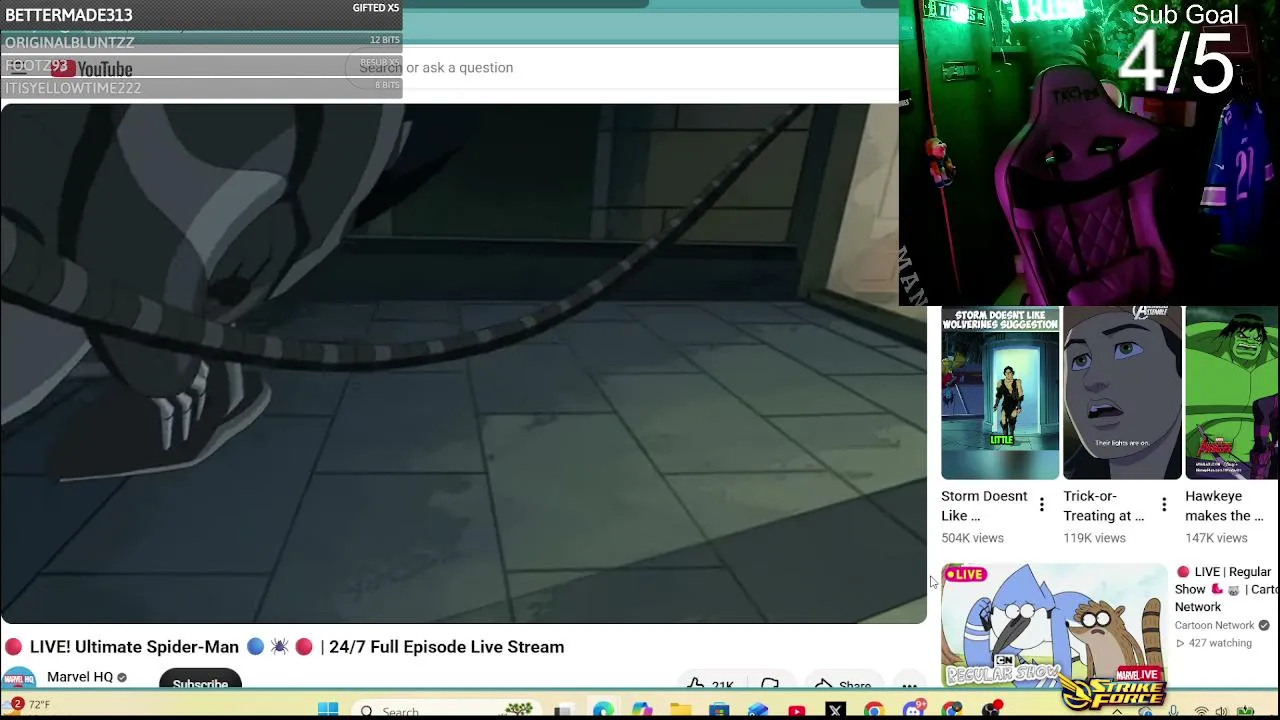
Task: Open the X app in taskbar
Action: coord(836,710)
